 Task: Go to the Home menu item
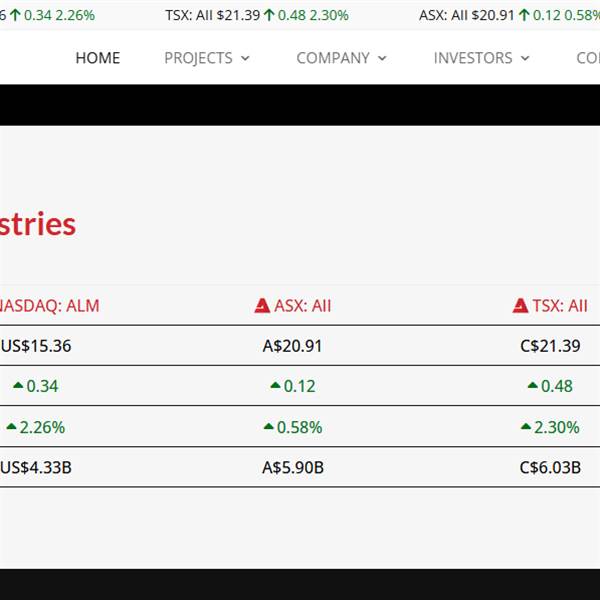[98, 58]
